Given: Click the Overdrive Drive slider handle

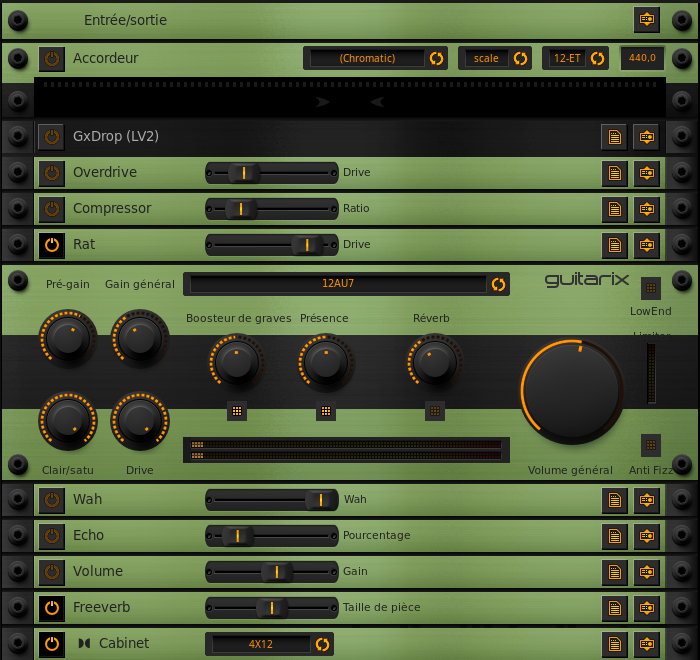Looking at the screenshot, I should click(x=244, y=173).
